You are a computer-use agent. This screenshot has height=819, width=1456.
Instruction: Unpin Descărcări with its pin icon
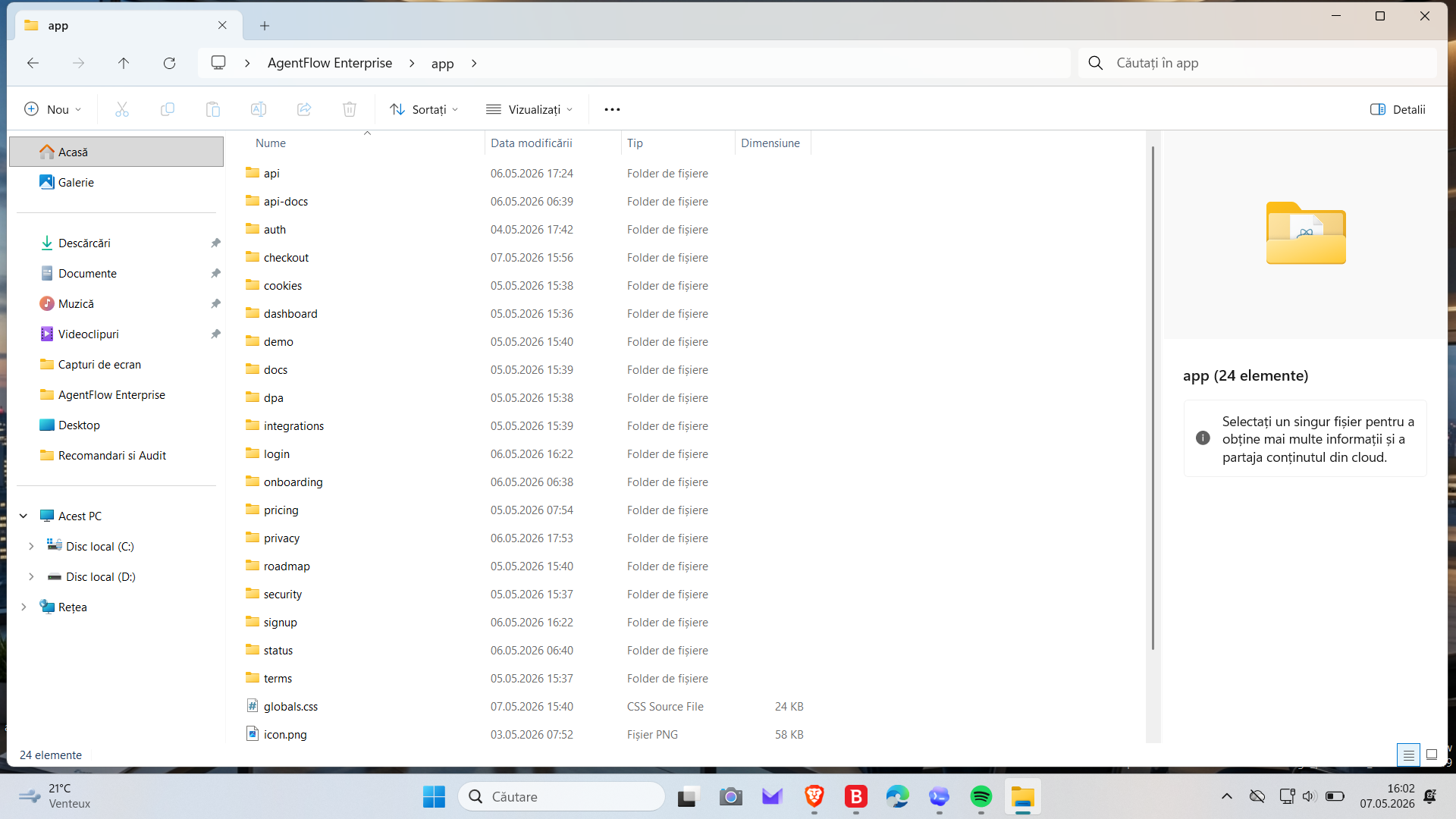coord(215,243)
